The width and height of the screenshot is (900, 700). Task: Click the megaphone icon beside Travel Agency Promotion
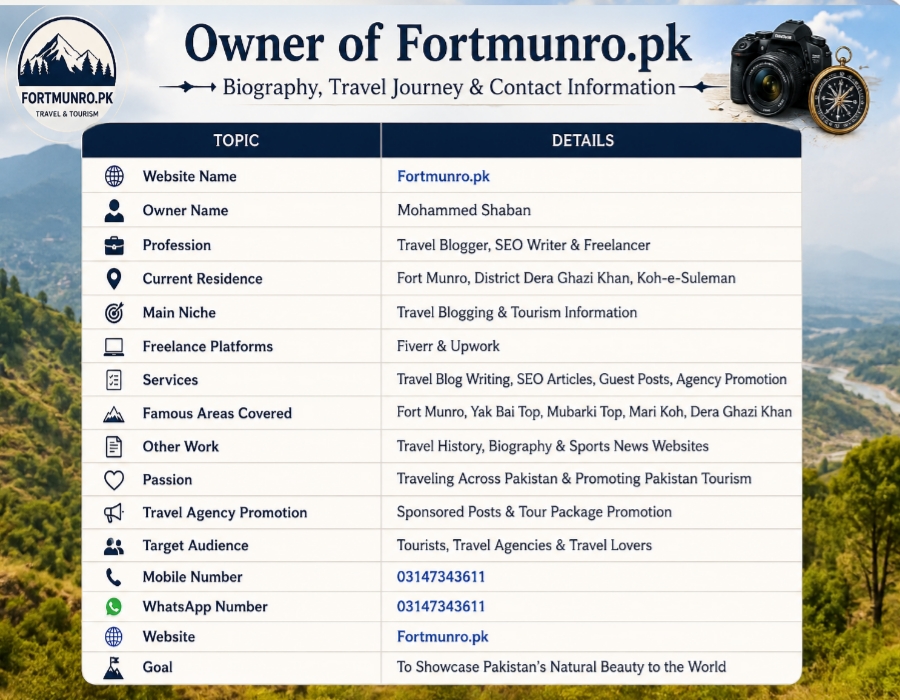[114, 512]
